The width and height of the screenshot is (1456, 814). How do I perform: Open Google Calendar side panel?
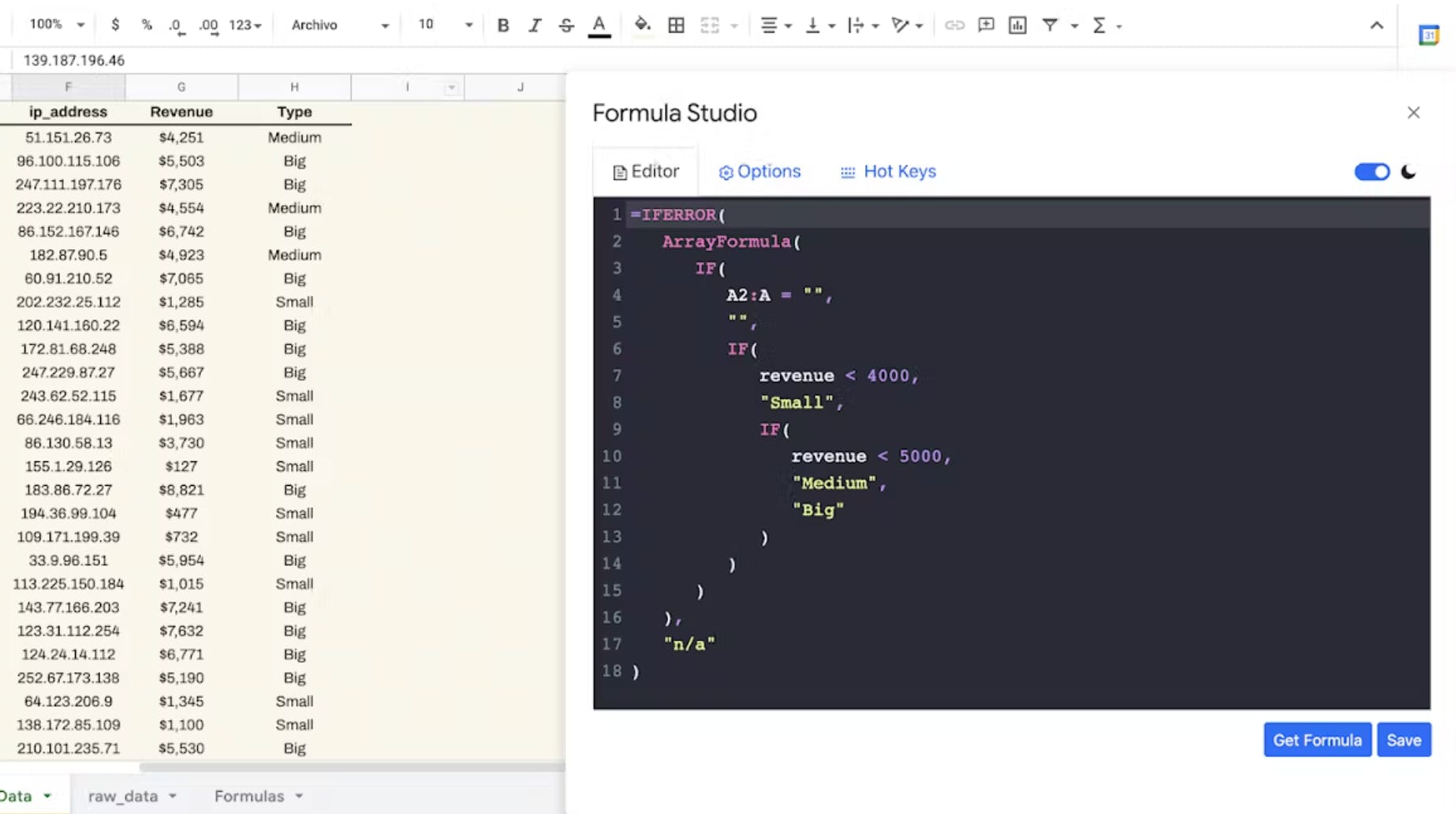[x=1428, y=35]
